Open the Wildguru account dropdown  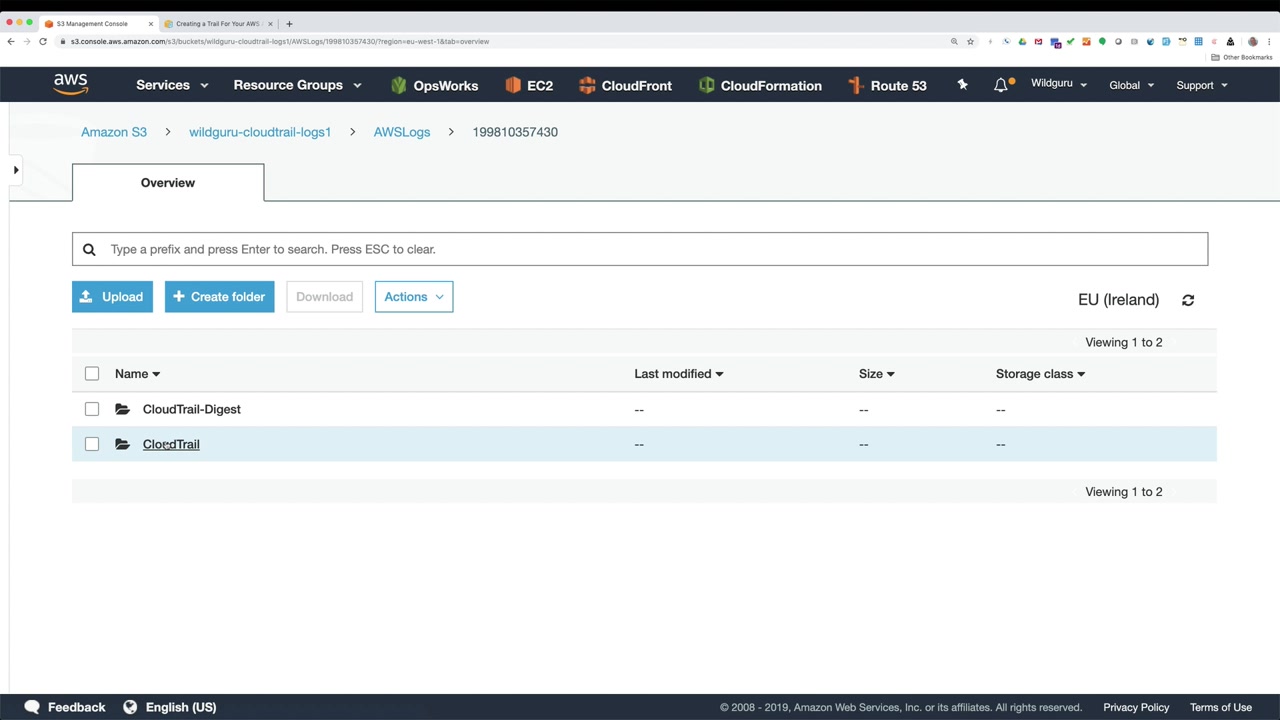1059,84
